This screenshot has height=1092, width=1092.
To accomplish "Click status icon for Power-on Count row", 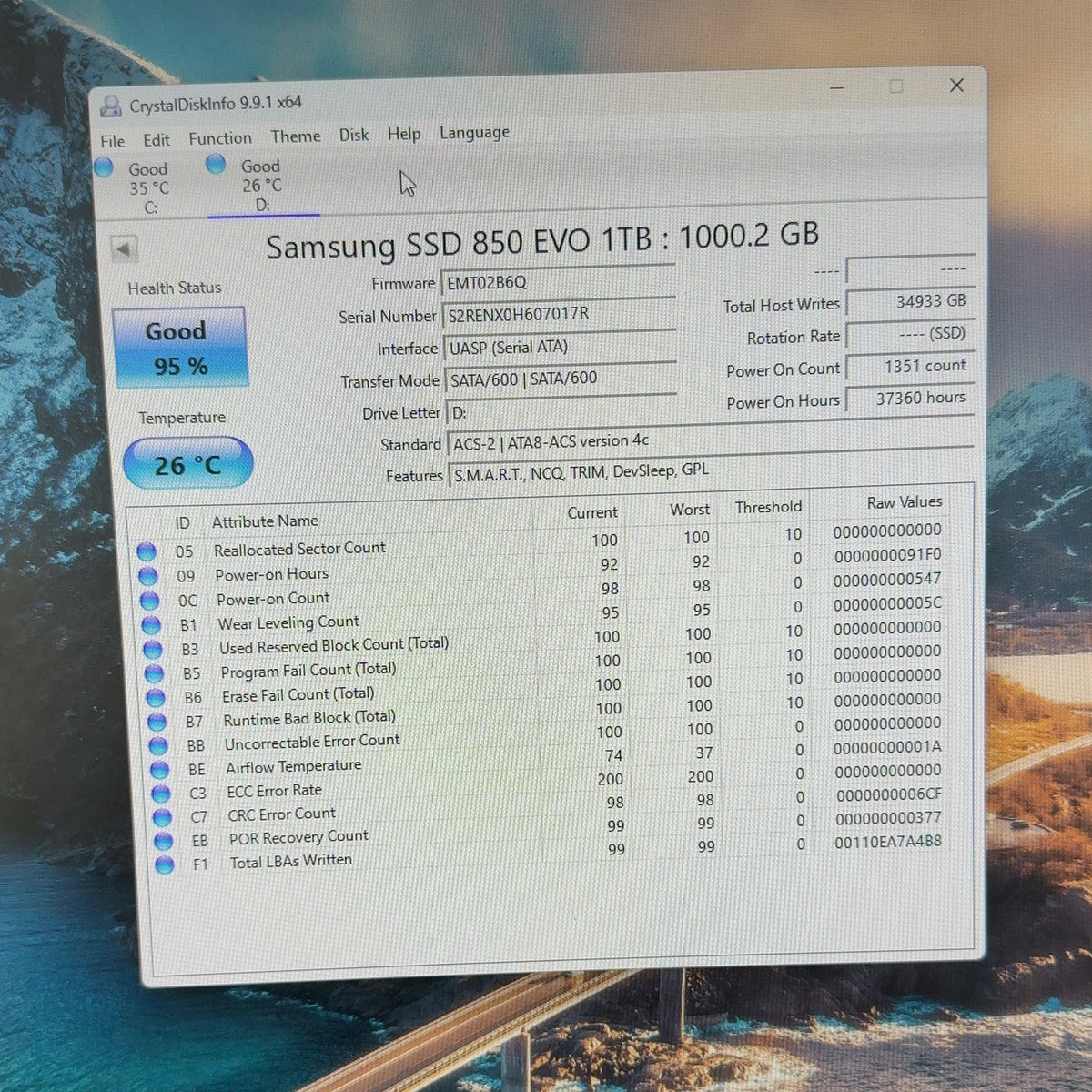I will click(149, 601).
